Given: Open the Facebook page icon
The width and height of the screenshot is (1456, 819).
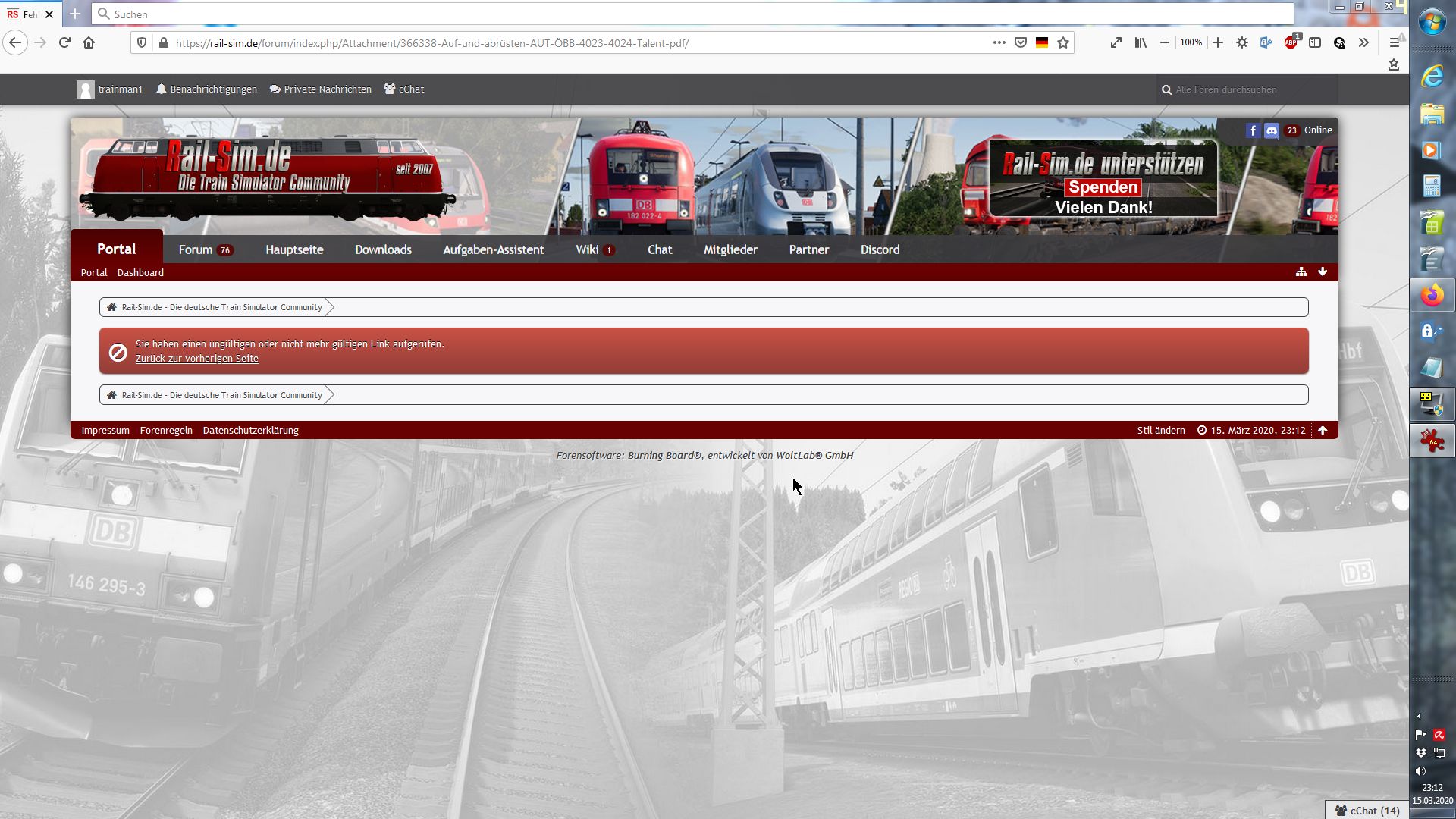Looking at the screenshot, I should [1252, 130].
